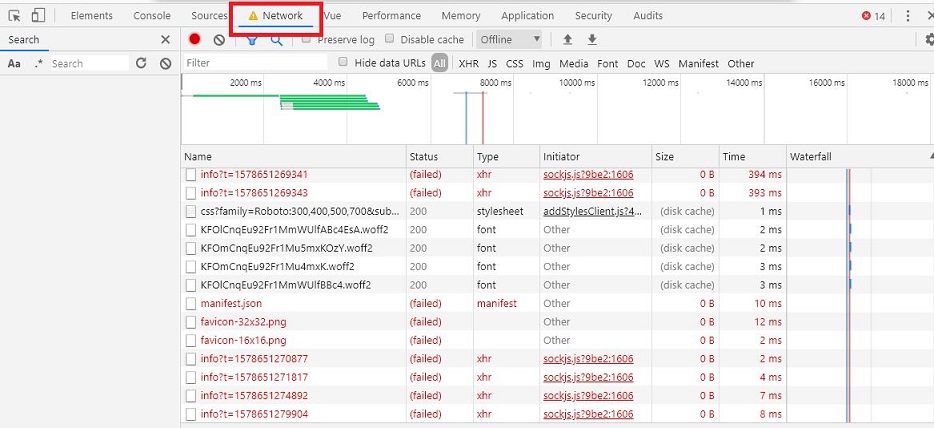Viewport: 934px width, 428px height.
Task: Switch to the Console tab
Action: click(152, 16)
